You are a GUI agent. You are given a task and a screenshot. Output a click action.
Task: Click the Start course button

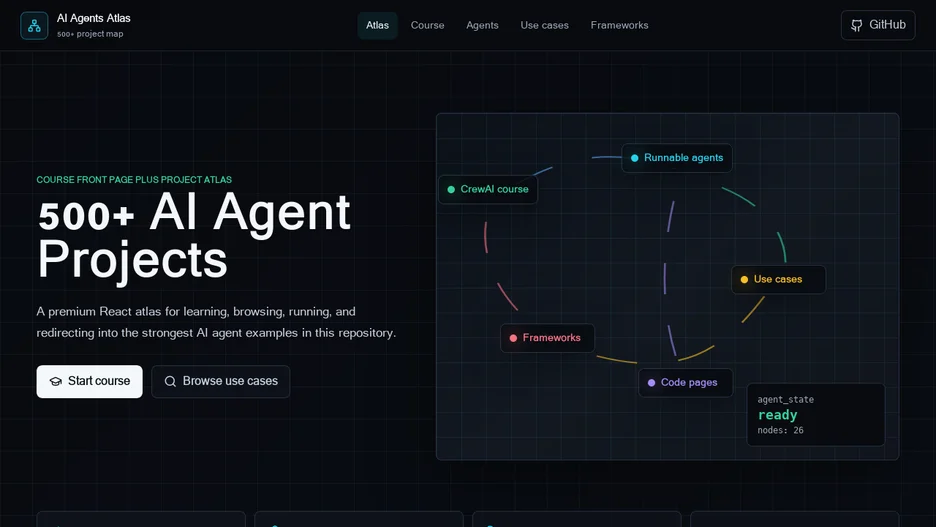90,381
